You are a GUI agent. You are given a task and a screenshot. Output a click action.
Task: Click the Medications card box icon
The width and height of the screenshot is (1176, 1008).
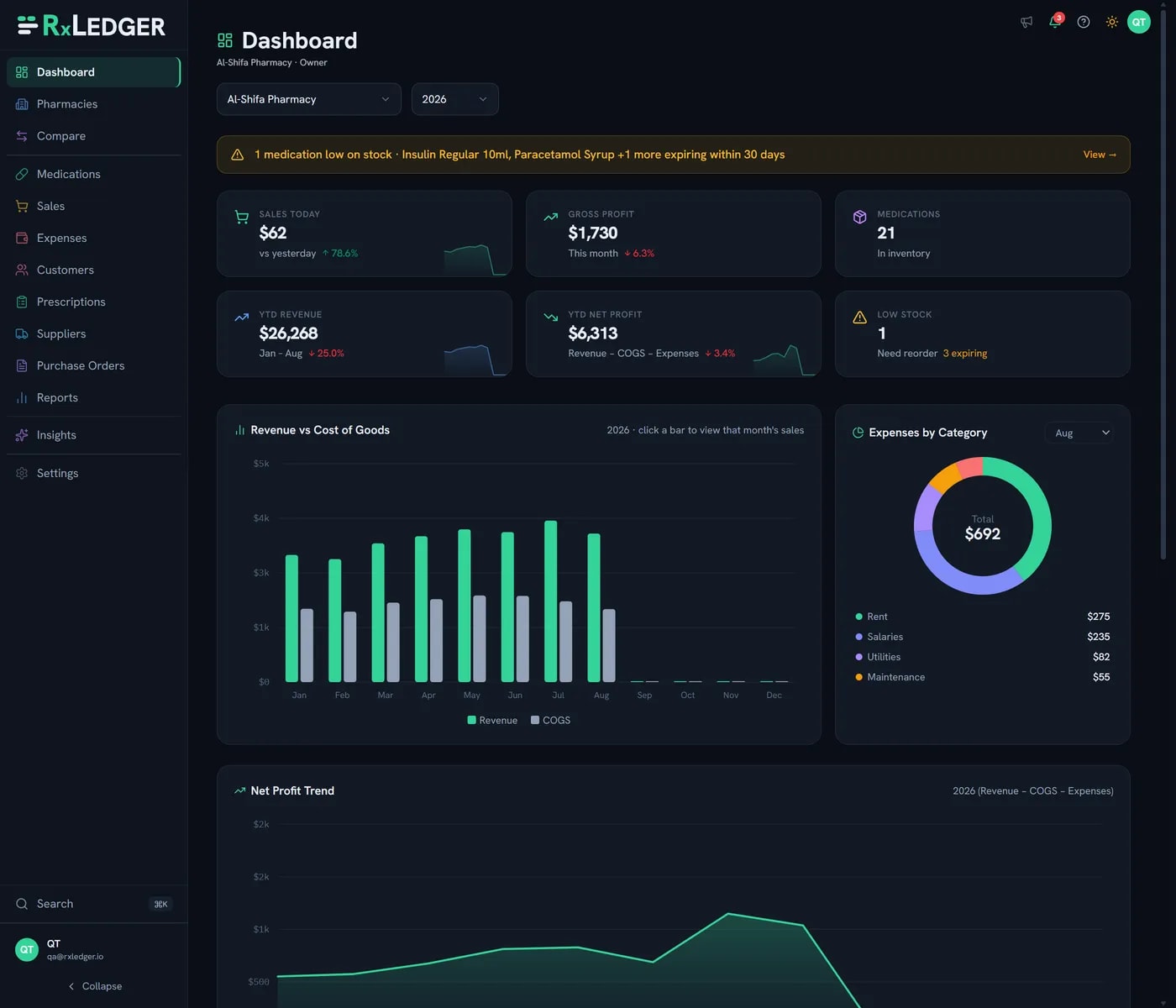(860, 217)
